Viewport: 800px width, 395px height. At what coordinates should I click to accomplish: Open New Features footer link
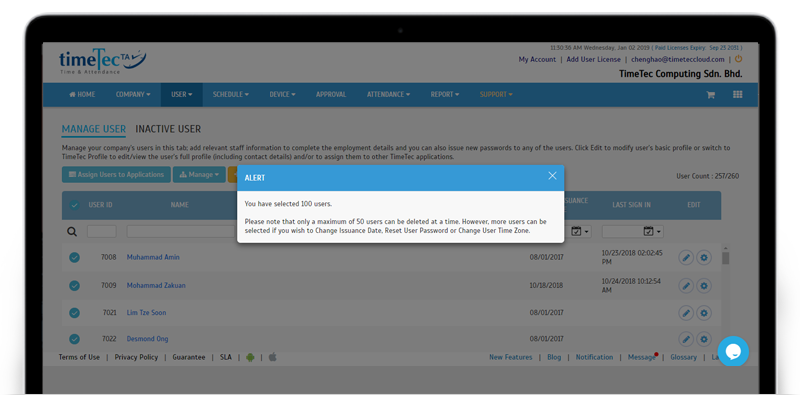tap(511, 357)
